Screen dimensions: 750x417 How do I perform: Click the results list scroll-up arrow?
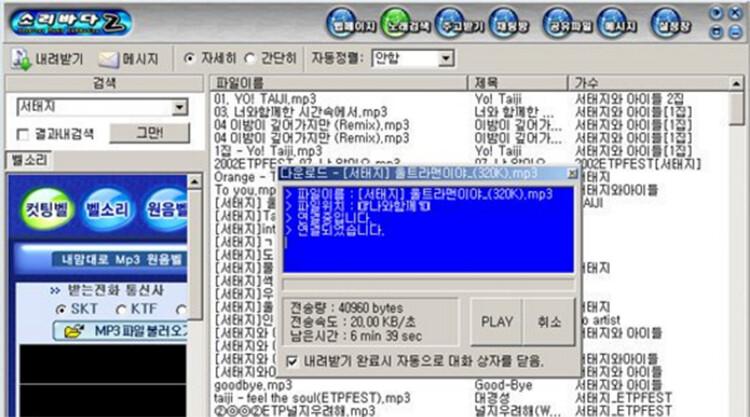[x=737, y=84]
